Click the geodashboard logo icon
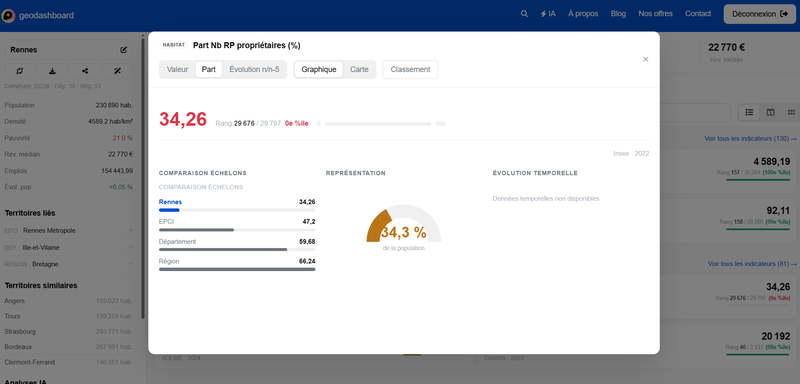Image resolution: width=800 pixels, height=384 pixels. tap(9, 15)
